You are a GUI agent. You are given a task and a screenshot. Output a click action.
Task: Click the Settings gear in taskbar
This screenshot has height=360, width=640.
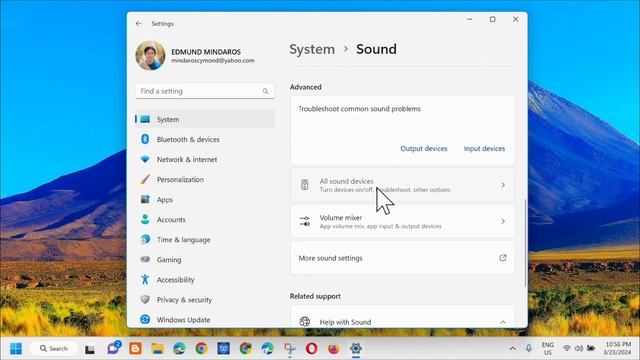click(x=356, y=349)
